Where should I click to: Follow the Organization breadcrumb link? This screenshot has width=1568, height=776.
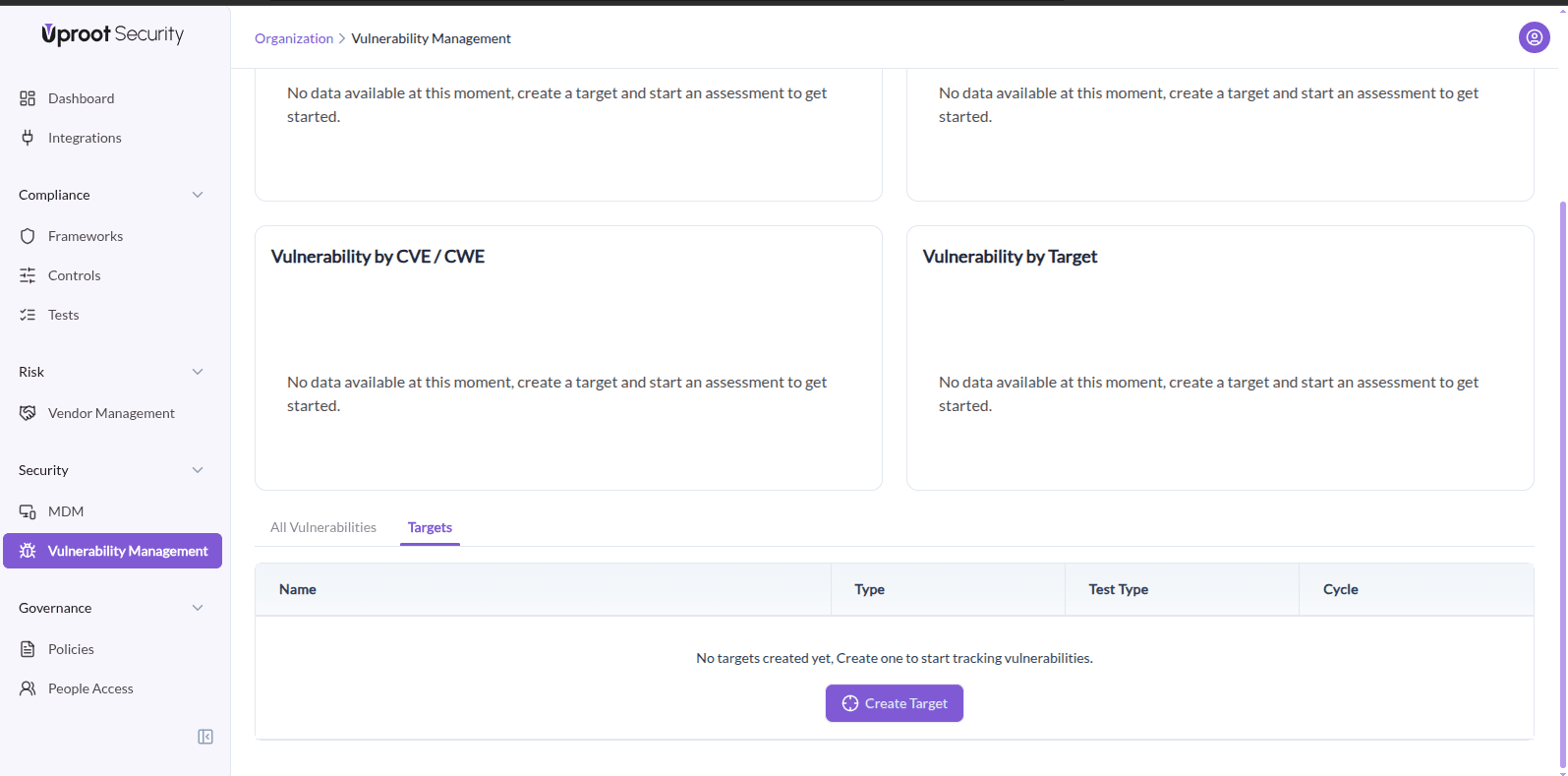tap(294, 38)
